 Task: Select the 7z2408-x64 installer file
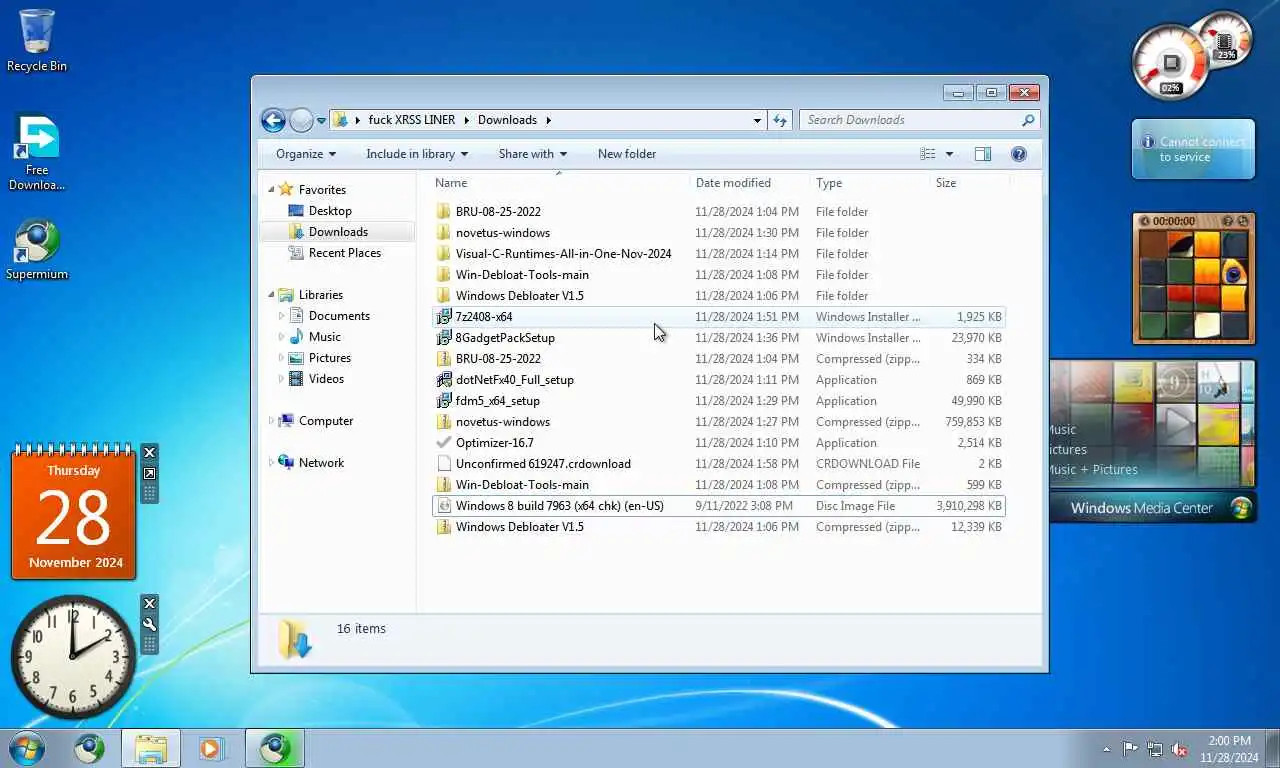click(719, 317)
